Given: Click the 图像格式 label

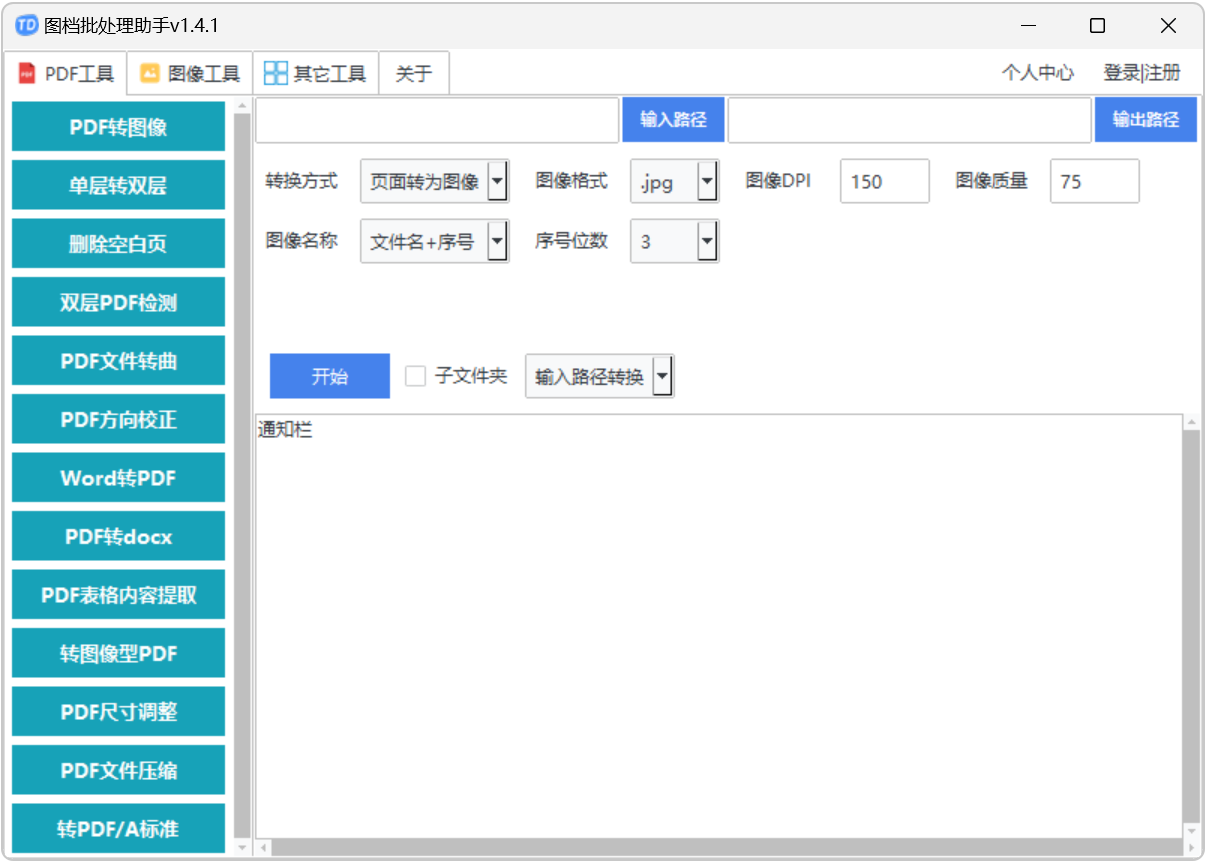Looking at the screenshot, I should (x=571, y=181).
